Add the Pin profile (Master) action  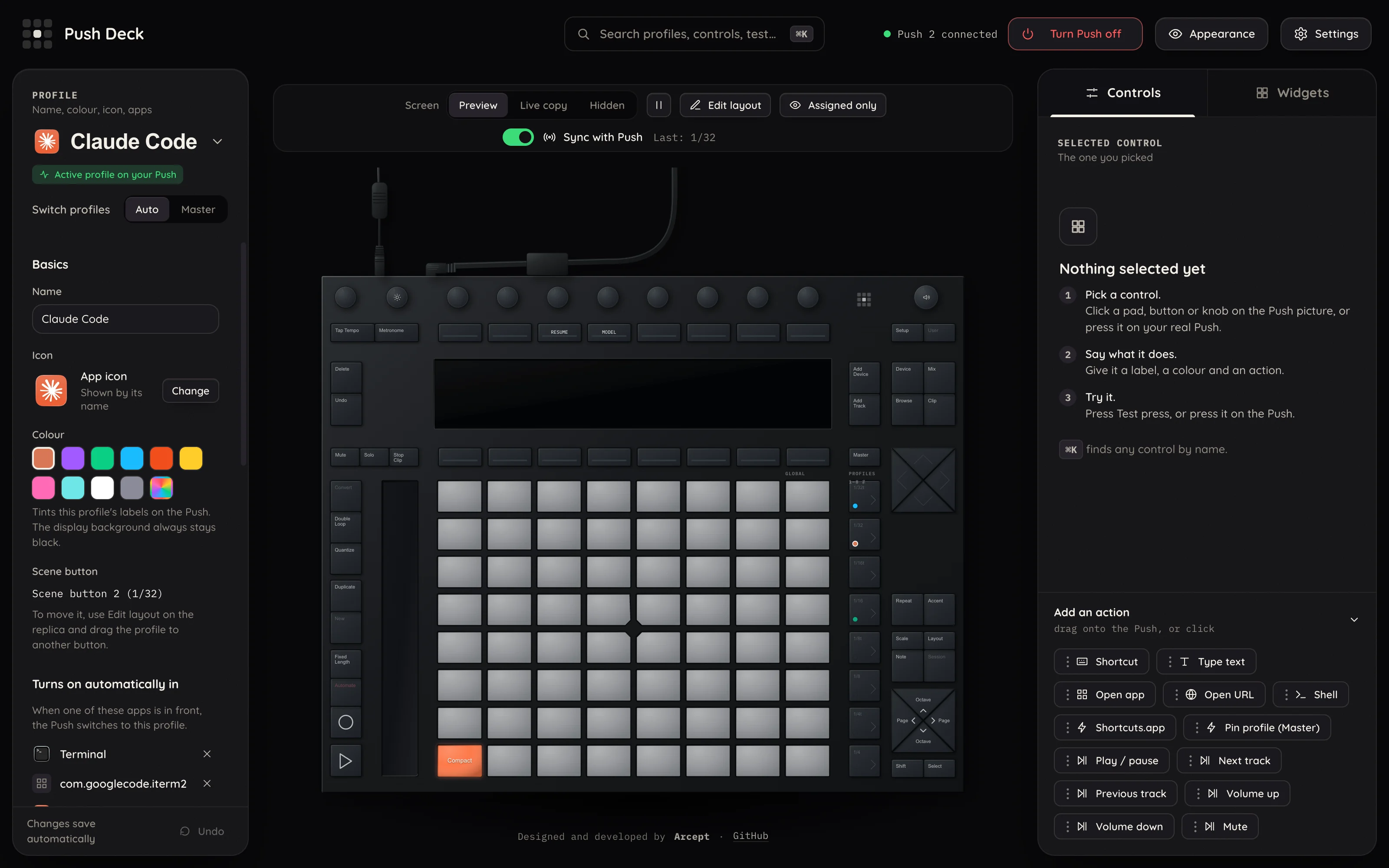click(1257, 727)
